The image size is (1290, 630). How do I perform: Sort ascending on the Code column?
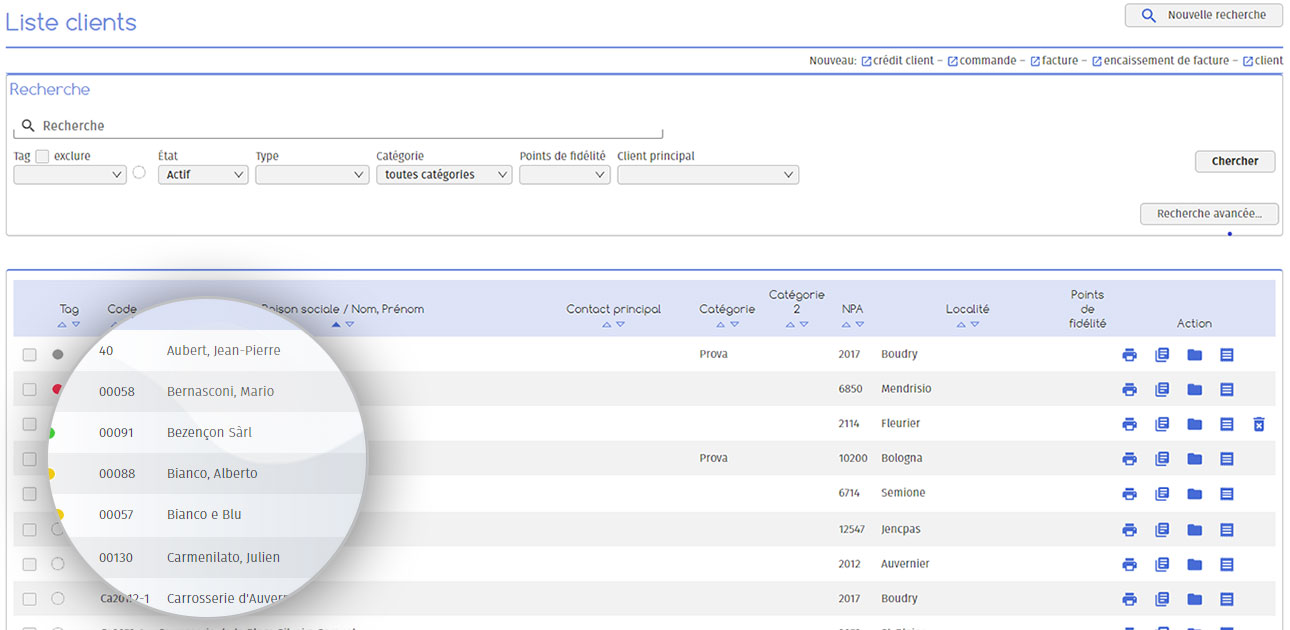113,324
